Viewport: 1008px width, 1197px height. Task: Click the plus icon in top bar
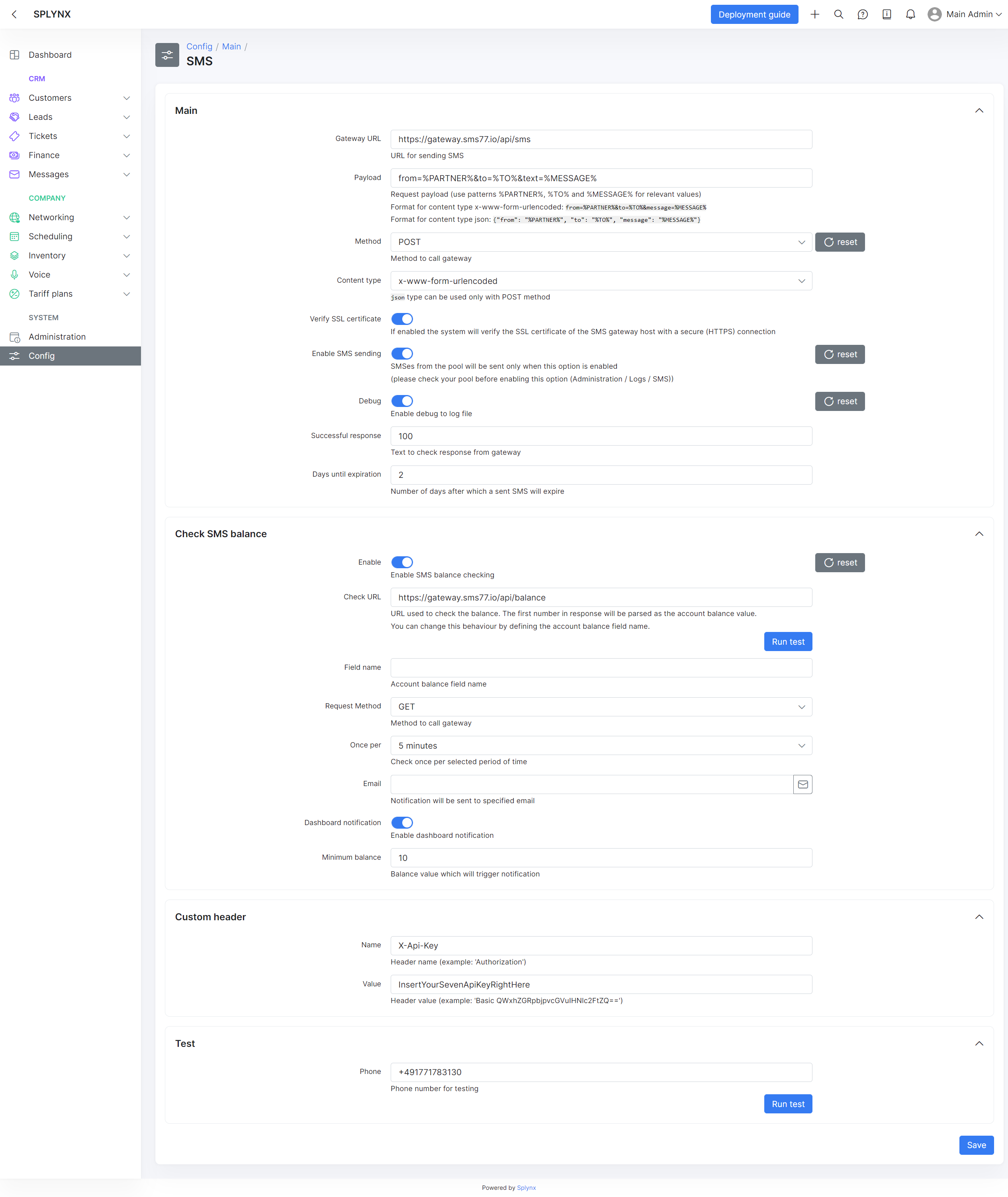pos(814,14)
